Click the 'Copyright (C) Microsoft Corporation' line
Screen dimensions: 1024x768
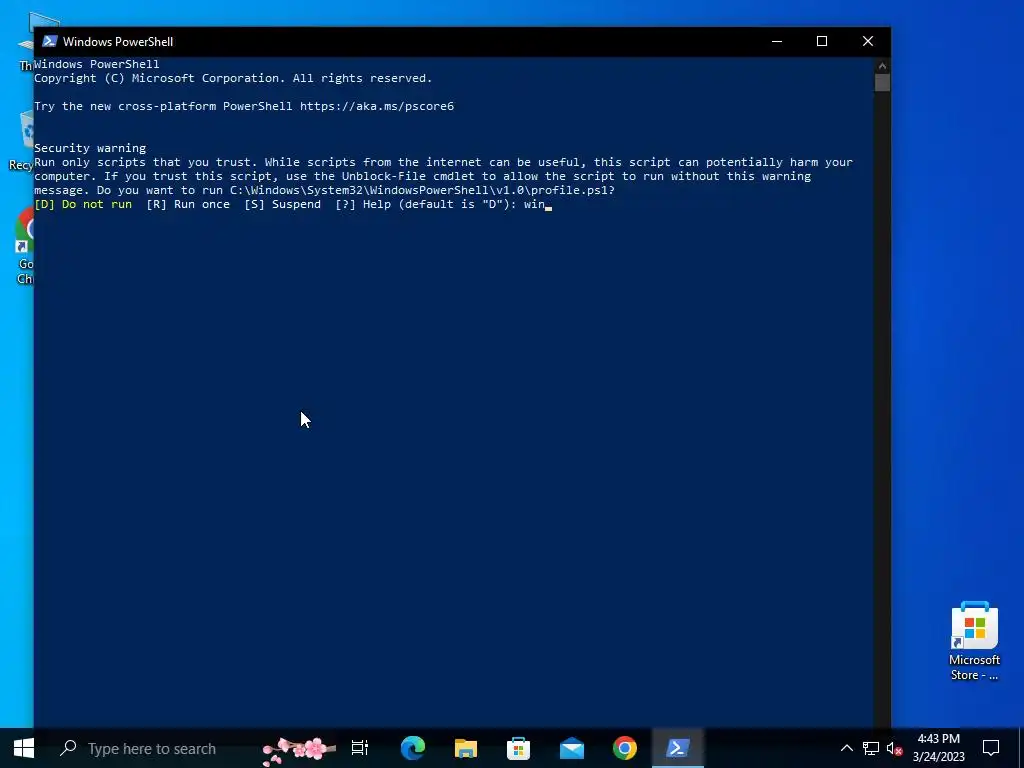click(233, 78)
